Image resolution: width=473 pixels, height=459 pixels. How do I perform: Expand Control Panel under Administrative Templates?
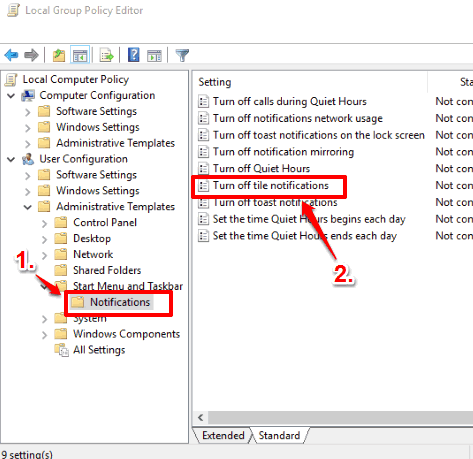44,223
